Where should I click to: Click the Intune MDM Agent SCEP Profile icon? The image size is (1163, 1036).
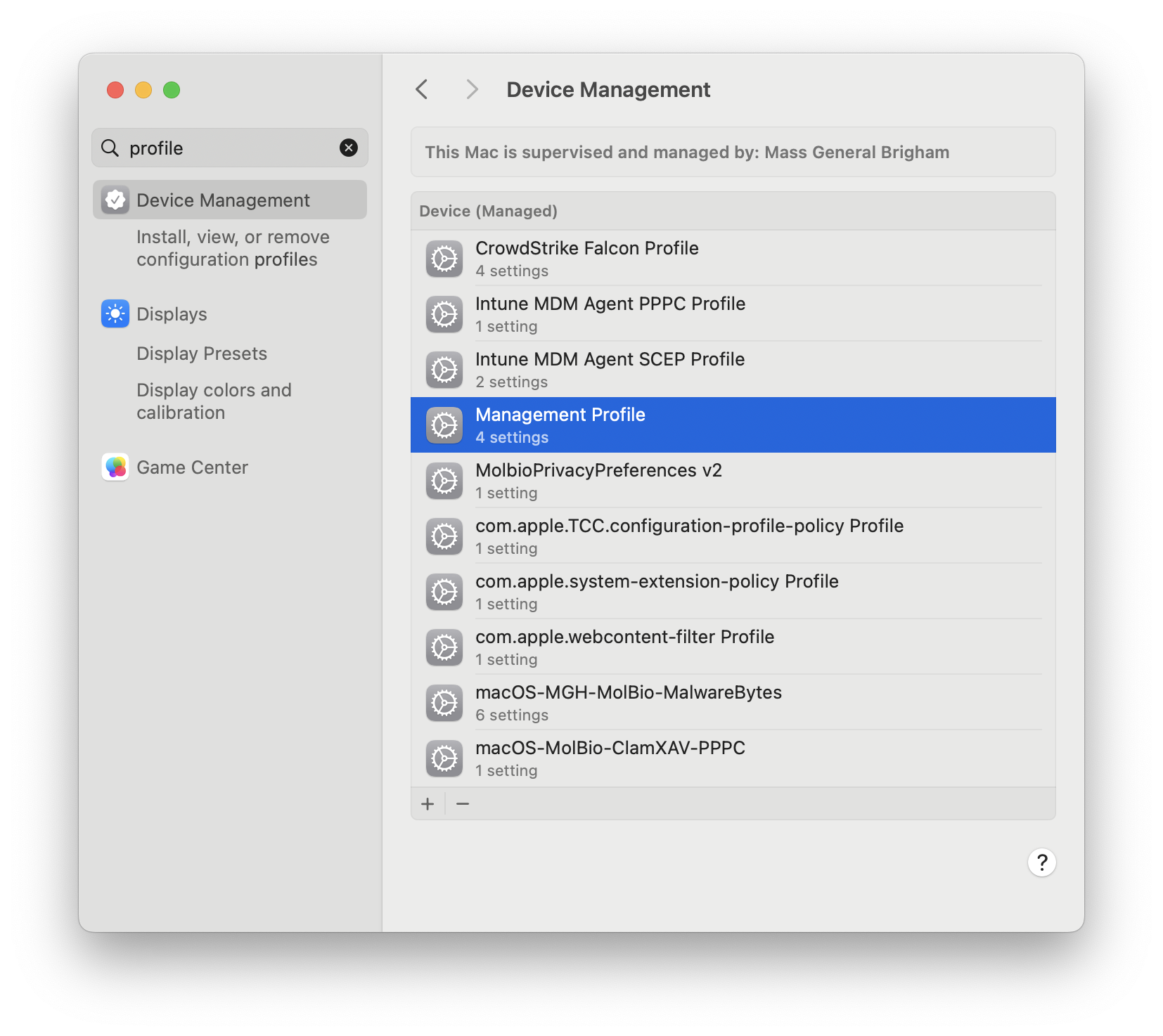444,370
